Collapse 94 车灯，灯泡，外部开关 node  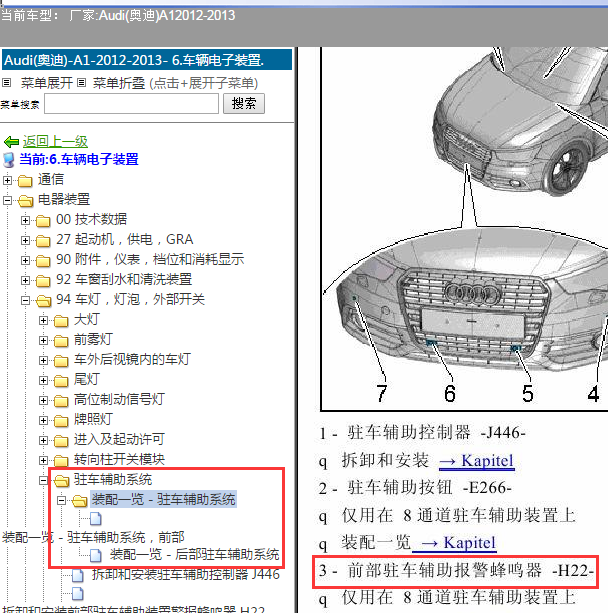tap(25, 300)
